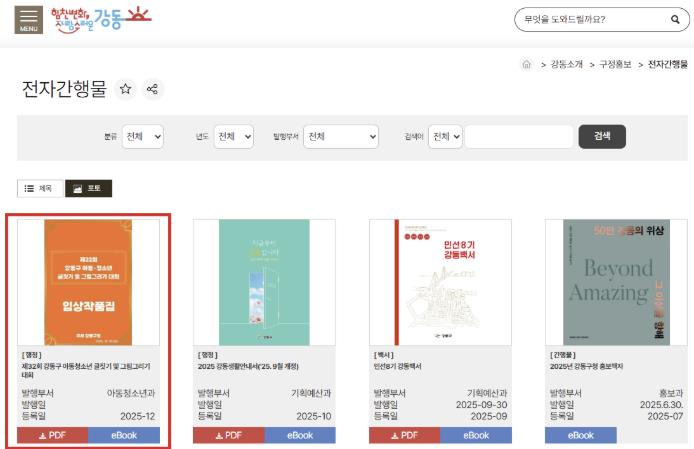This screenshot has height=449, width=694.
Task: Click the share icon beside the title
Action: 153,89
